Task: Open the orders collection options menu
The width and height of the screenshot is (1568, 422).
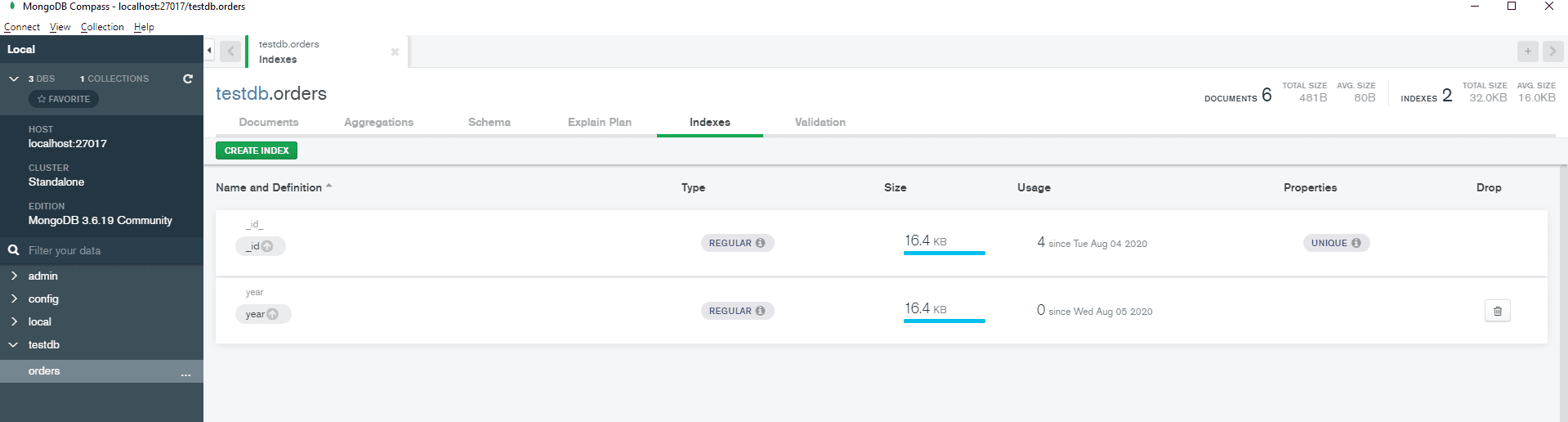Action: coord(185,372)
